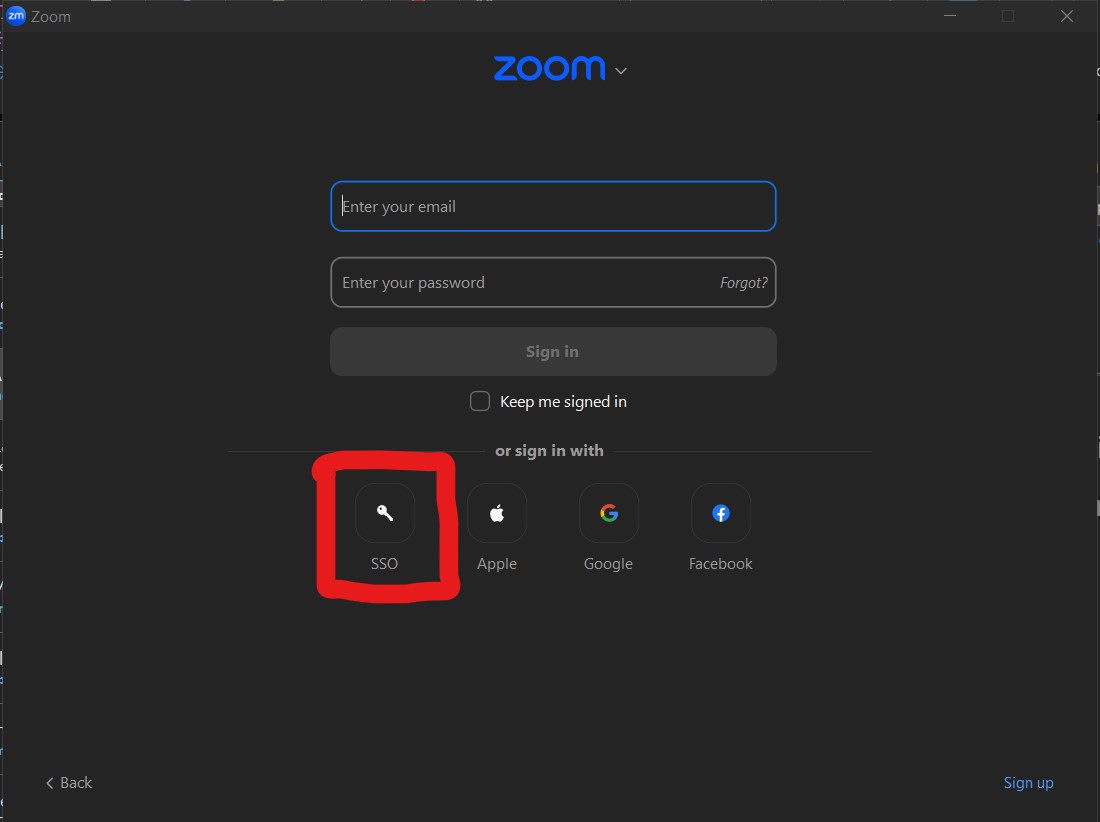Click the blue Zoom logo
This screenshot has width=1100, height=822.
point(549,68)
